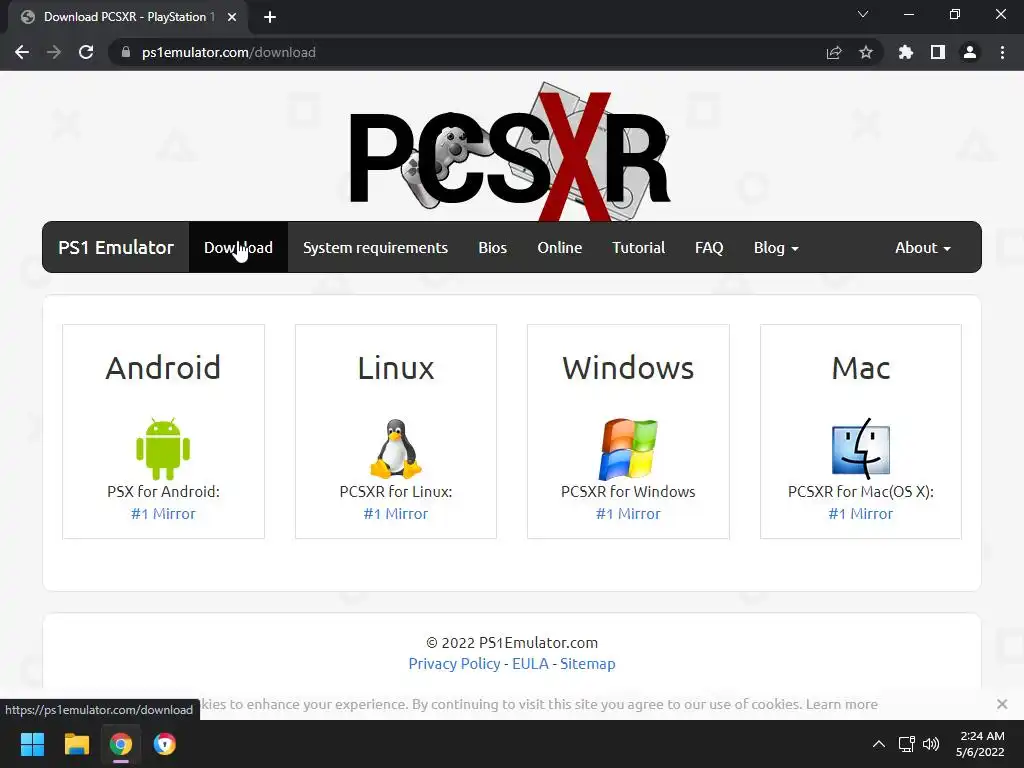This screenshot has width=1024, height=768.
Task: Click #1 Mirror under PSX for Android
Action: click(x=163, y=514)
